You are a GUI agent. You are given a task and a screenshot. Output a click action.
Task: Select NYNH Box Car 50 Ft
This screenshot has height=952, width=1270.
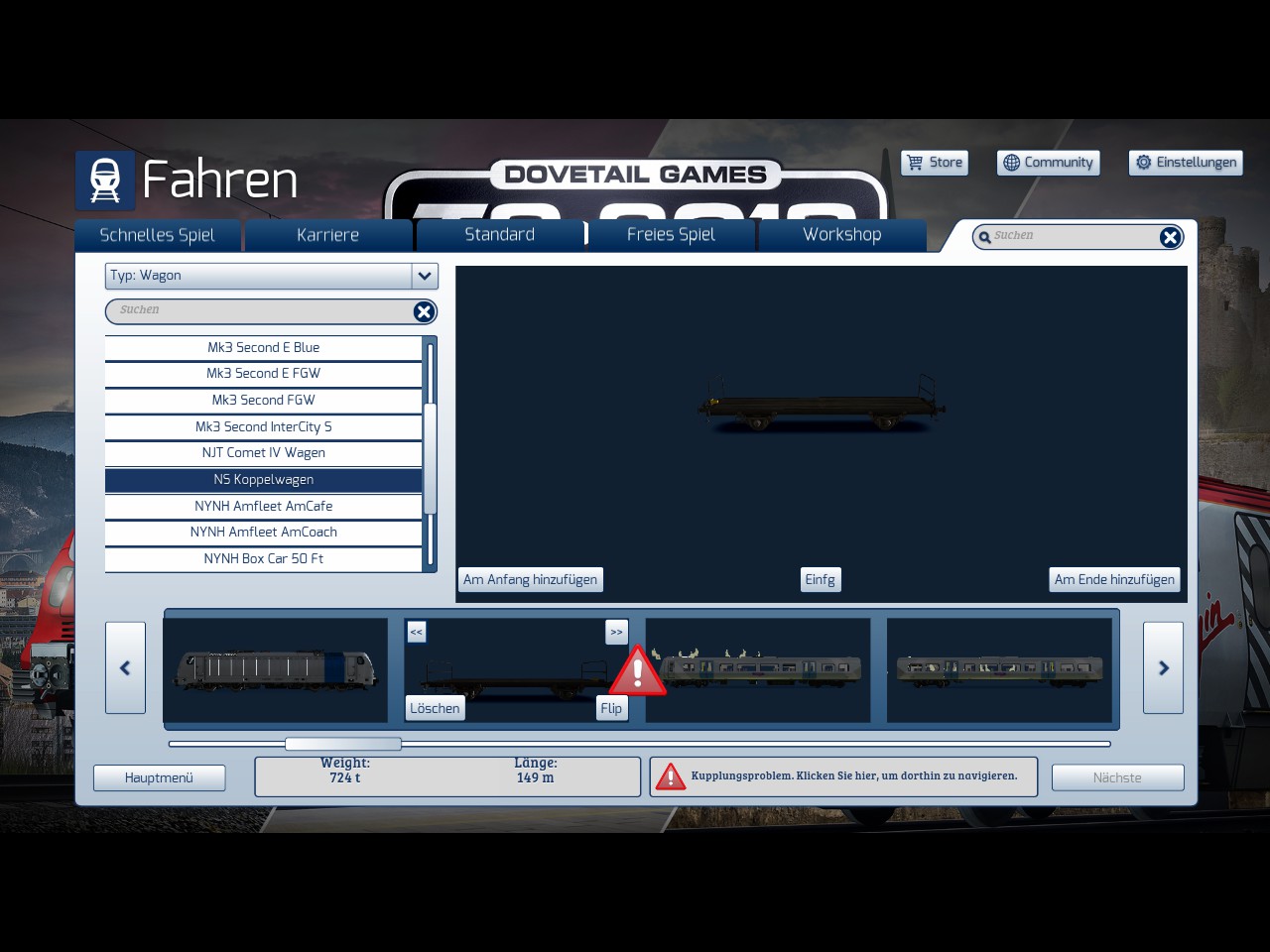[x=264, y=559]
